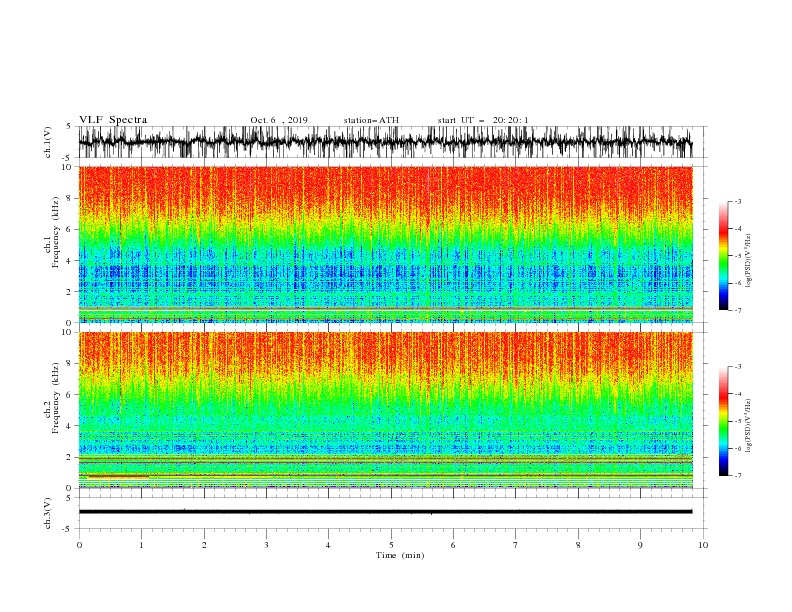The height and width of the screenshot is (612, 792).
Task: Click the time axis tick label "5"
Action: 391,545
